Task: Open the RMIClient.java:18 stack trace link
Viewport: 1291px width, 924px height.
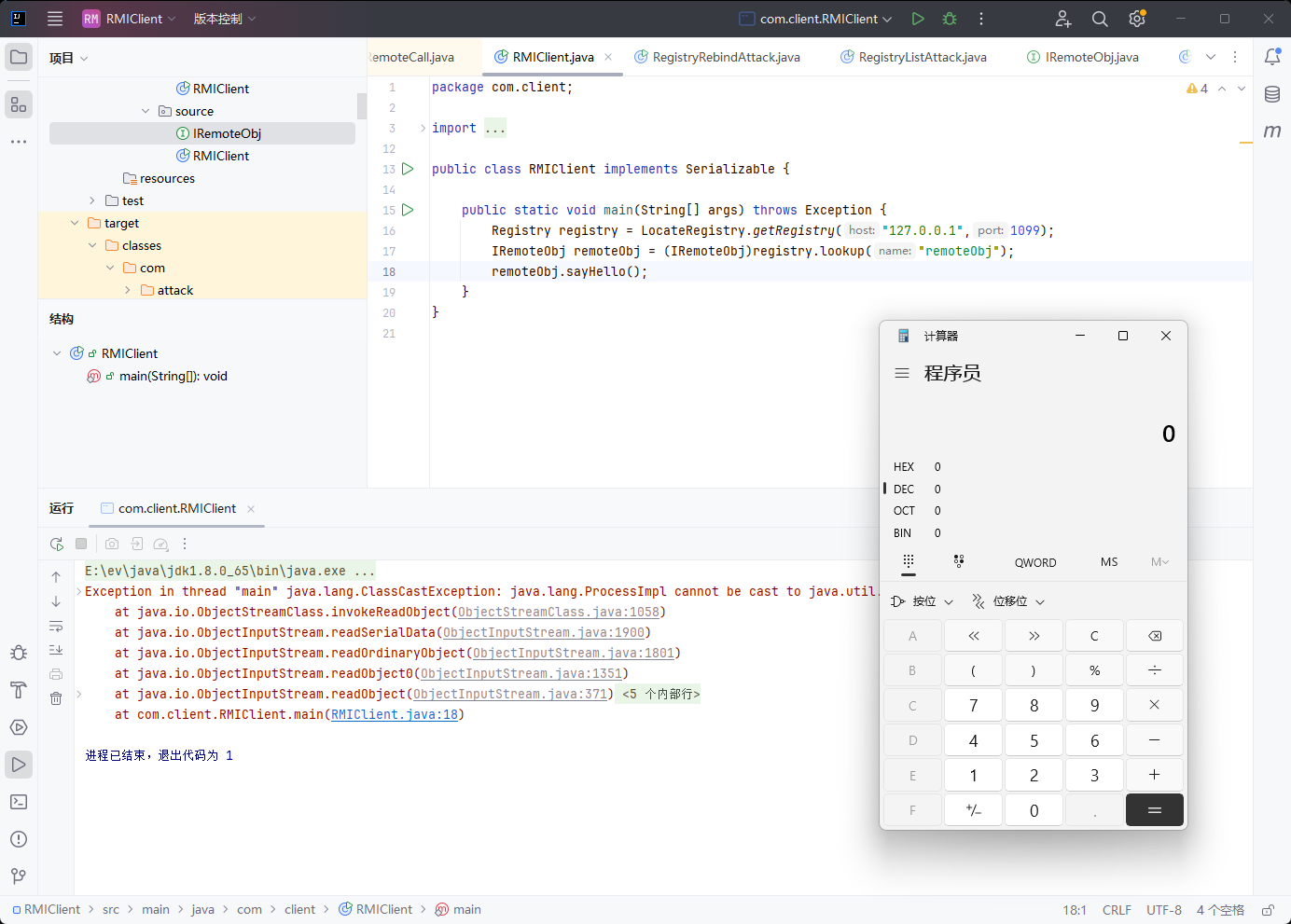Action: coord(395,715)
